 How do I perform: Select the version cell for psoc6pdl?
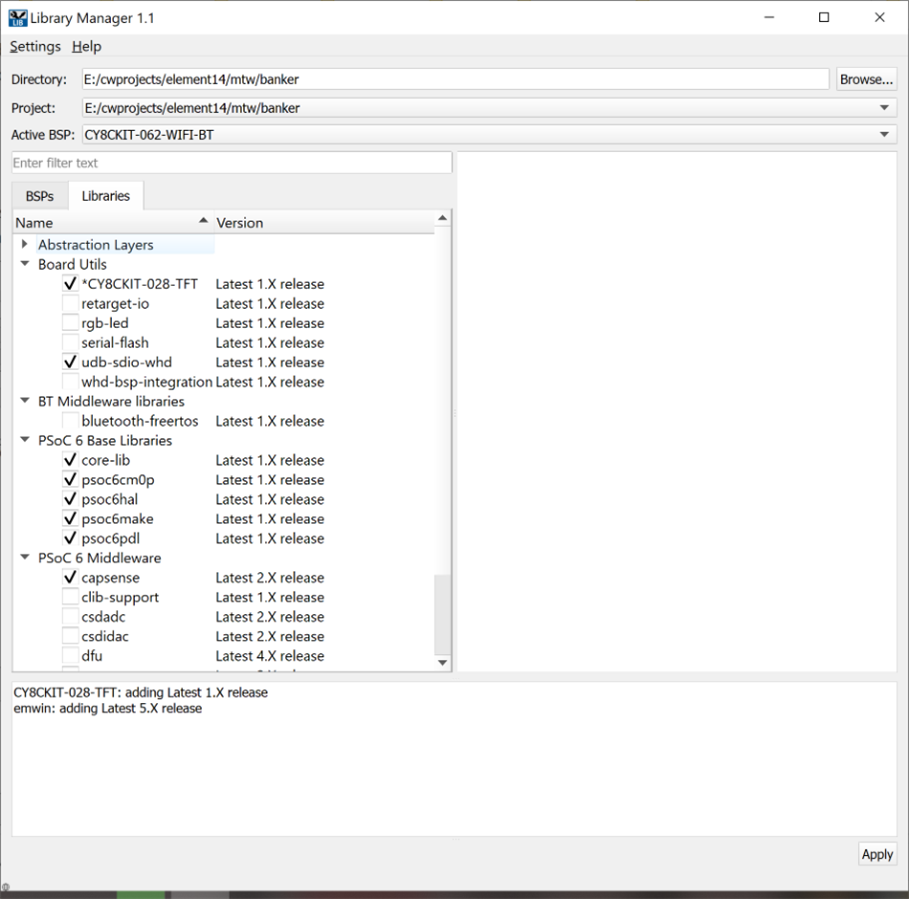pyautogui.click(x=270, y=538)
